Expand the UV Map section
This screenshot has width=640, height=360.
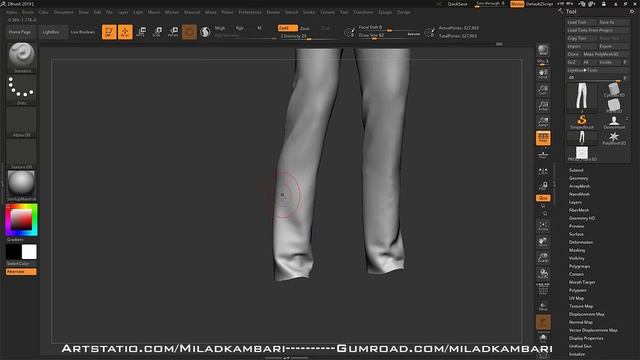pyautogui.click(x=576, y=298)
